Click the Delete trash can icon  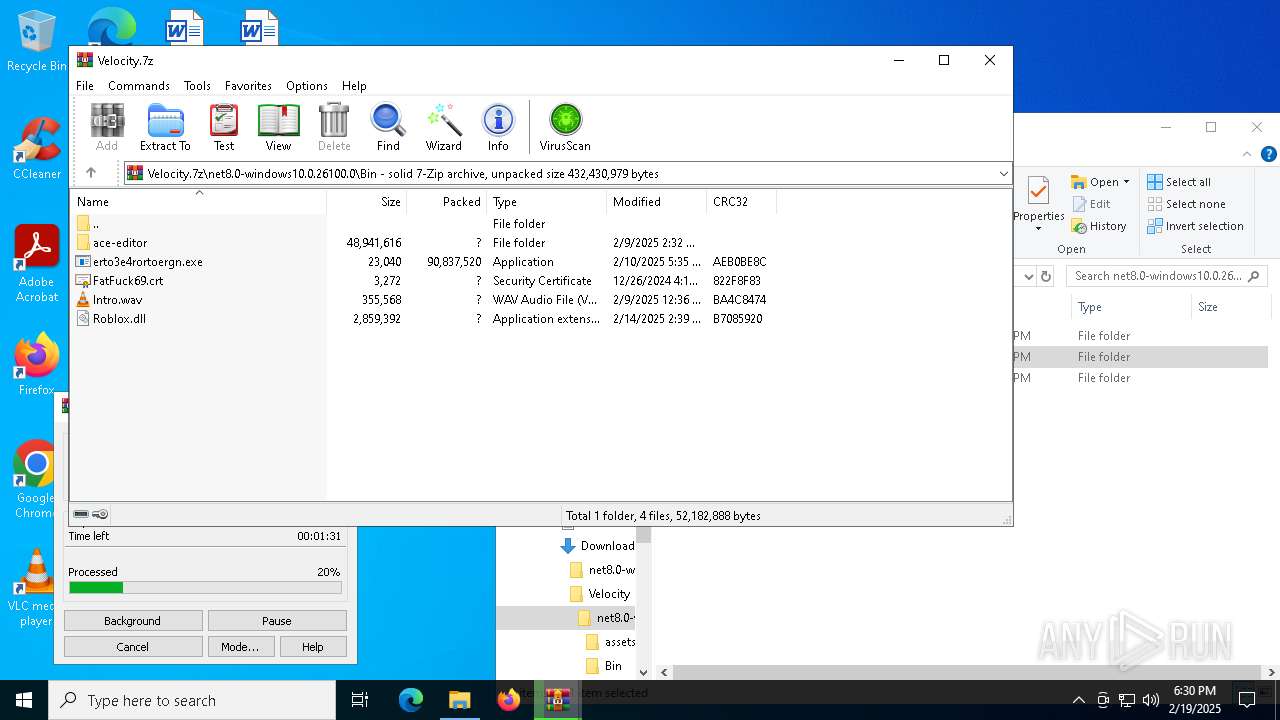334,127
